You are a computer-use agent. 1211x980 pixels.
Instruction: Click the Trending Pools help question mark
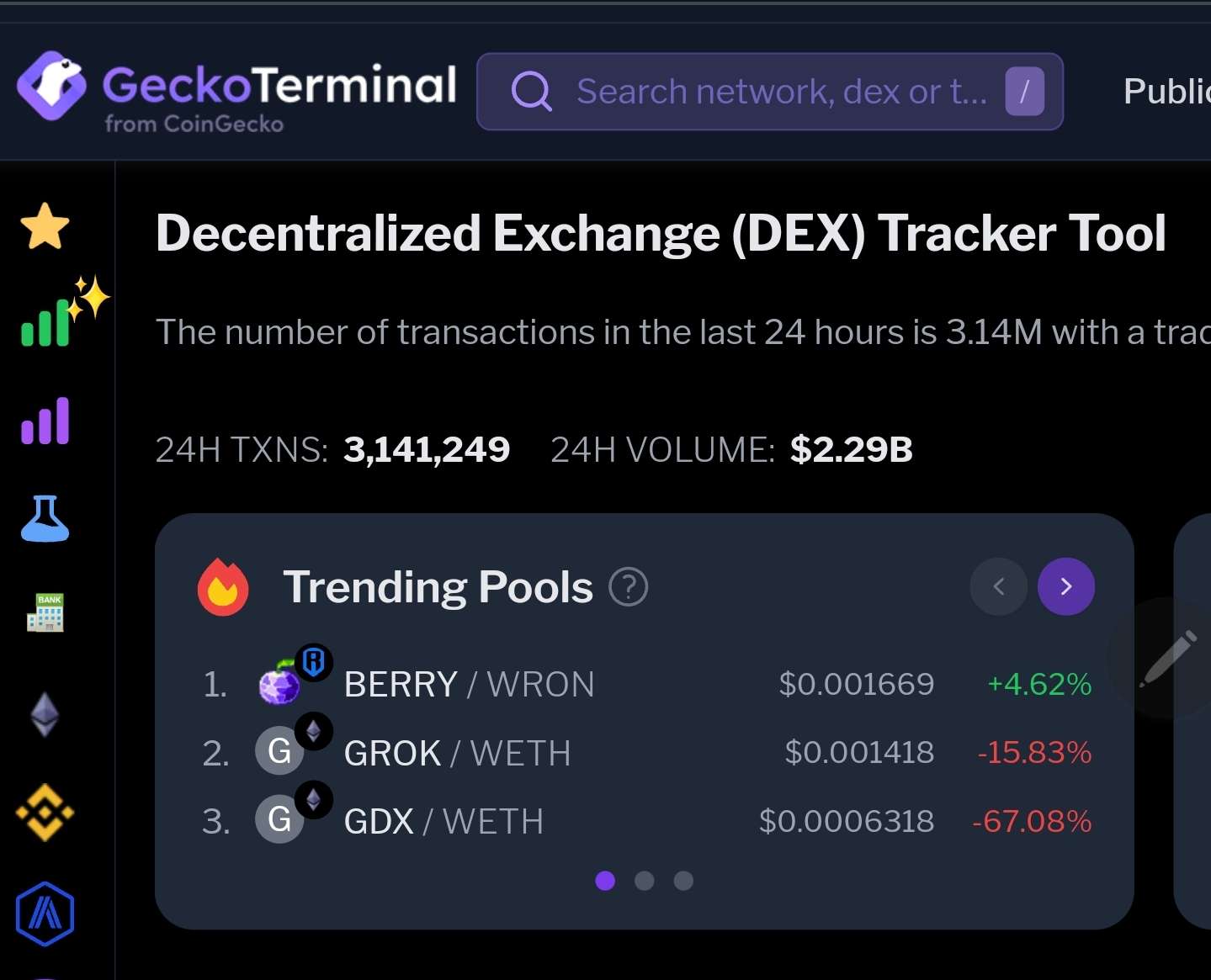click(x=628, y=587)
